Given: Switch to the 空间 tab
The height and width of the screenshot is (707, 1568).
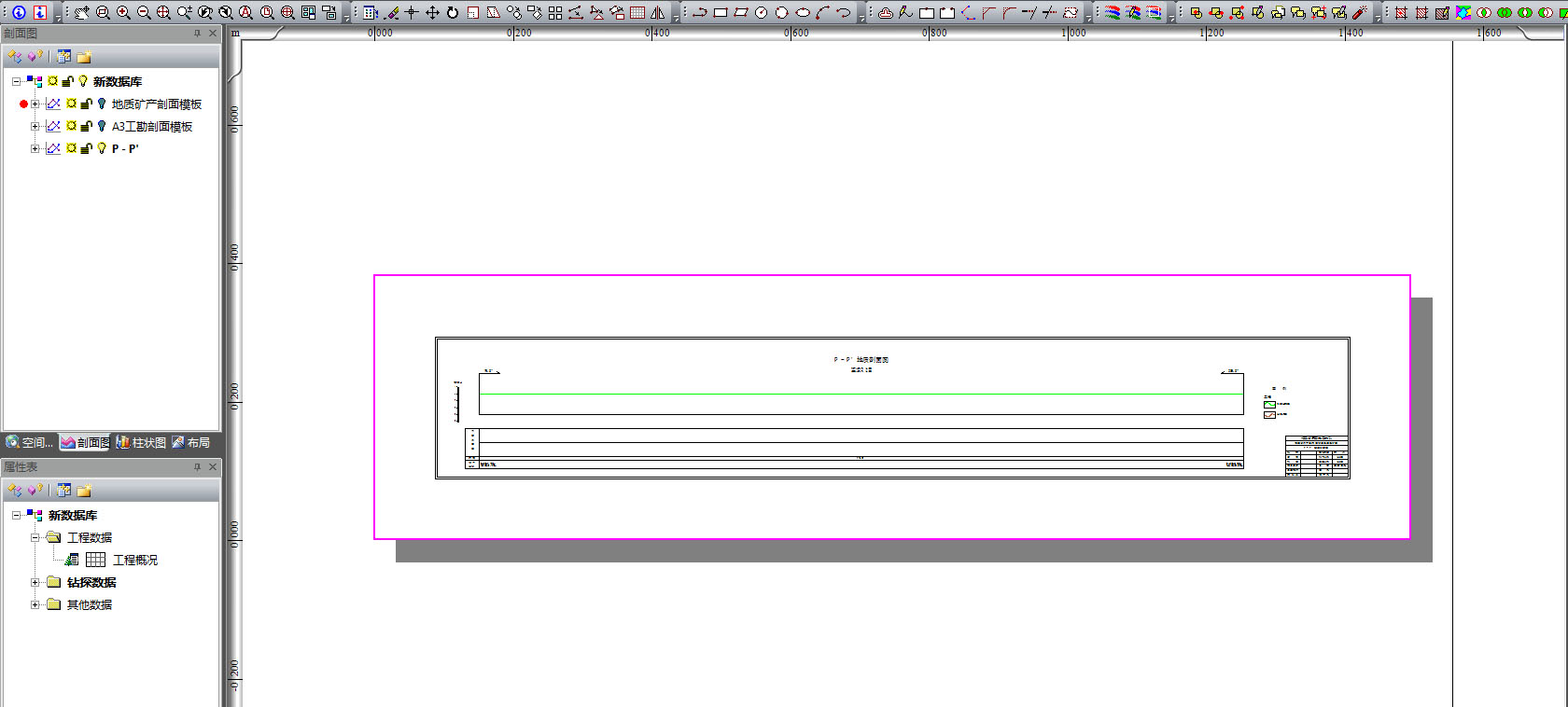Looking at the screenshot, I should click(x=30, y=442).
